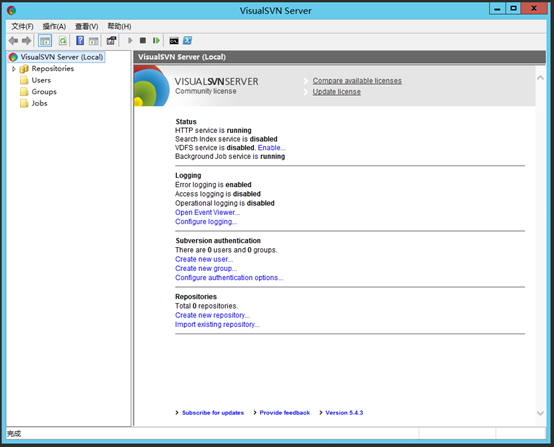The width and height of the screenshot is (554, 447).
Task: Click the Jobs label in tree
Action: click(x=39, y=103)
